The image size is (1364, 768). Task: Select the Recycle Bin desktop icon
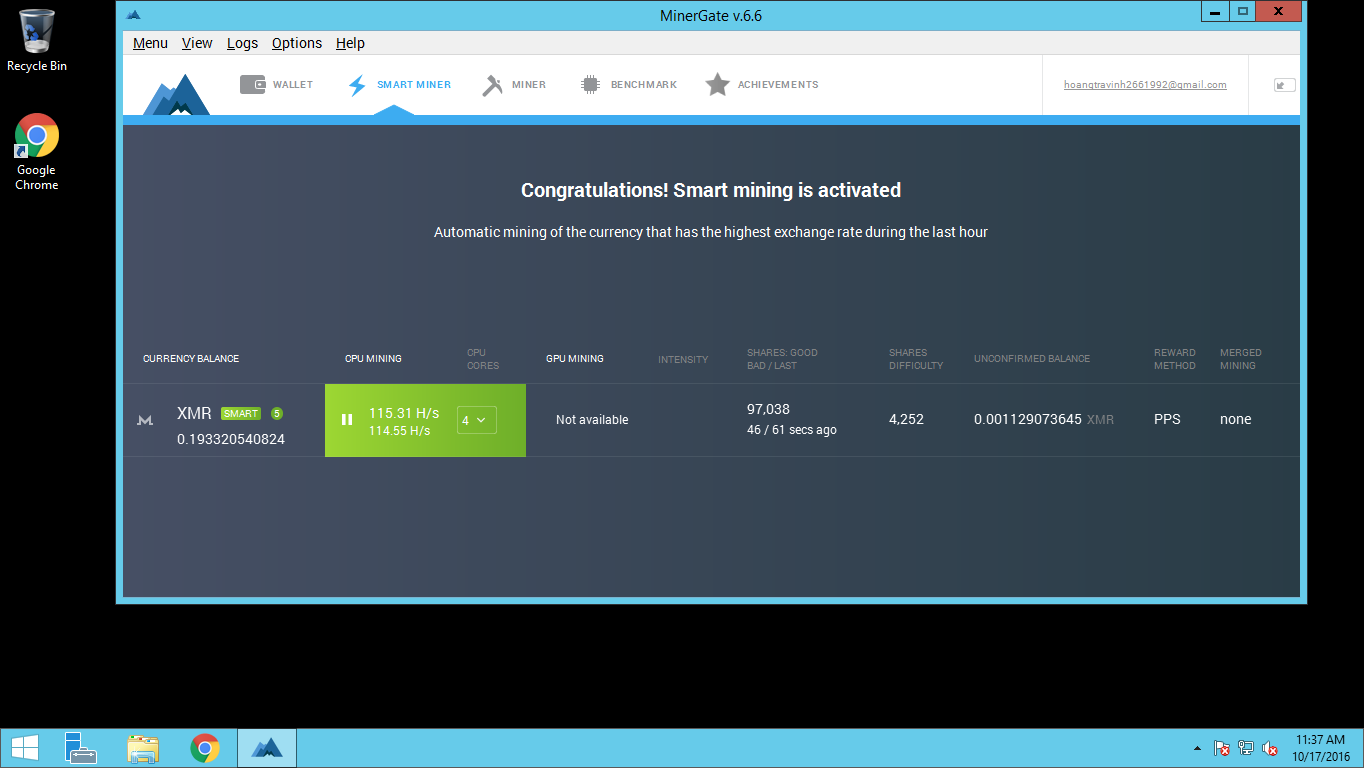(x=37, y=41)
